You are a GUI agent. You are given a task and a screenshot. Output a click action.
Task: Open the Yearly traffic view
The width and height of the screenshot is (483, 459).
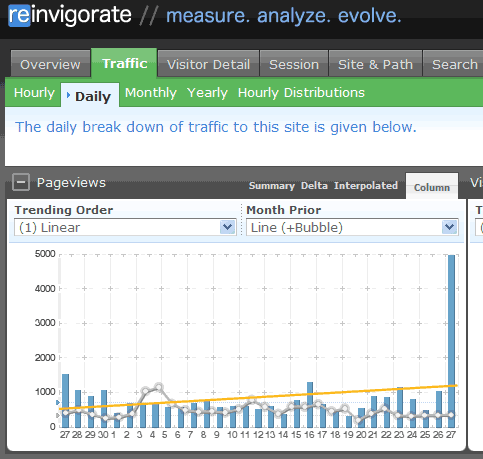tap(207, 93)
